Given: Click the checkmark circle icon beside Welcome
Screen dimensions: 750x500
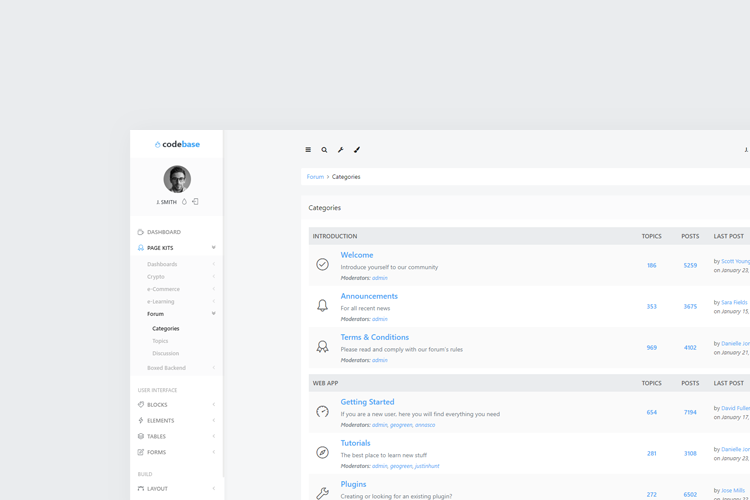Looking at the screenshot, I should (322, 265).
